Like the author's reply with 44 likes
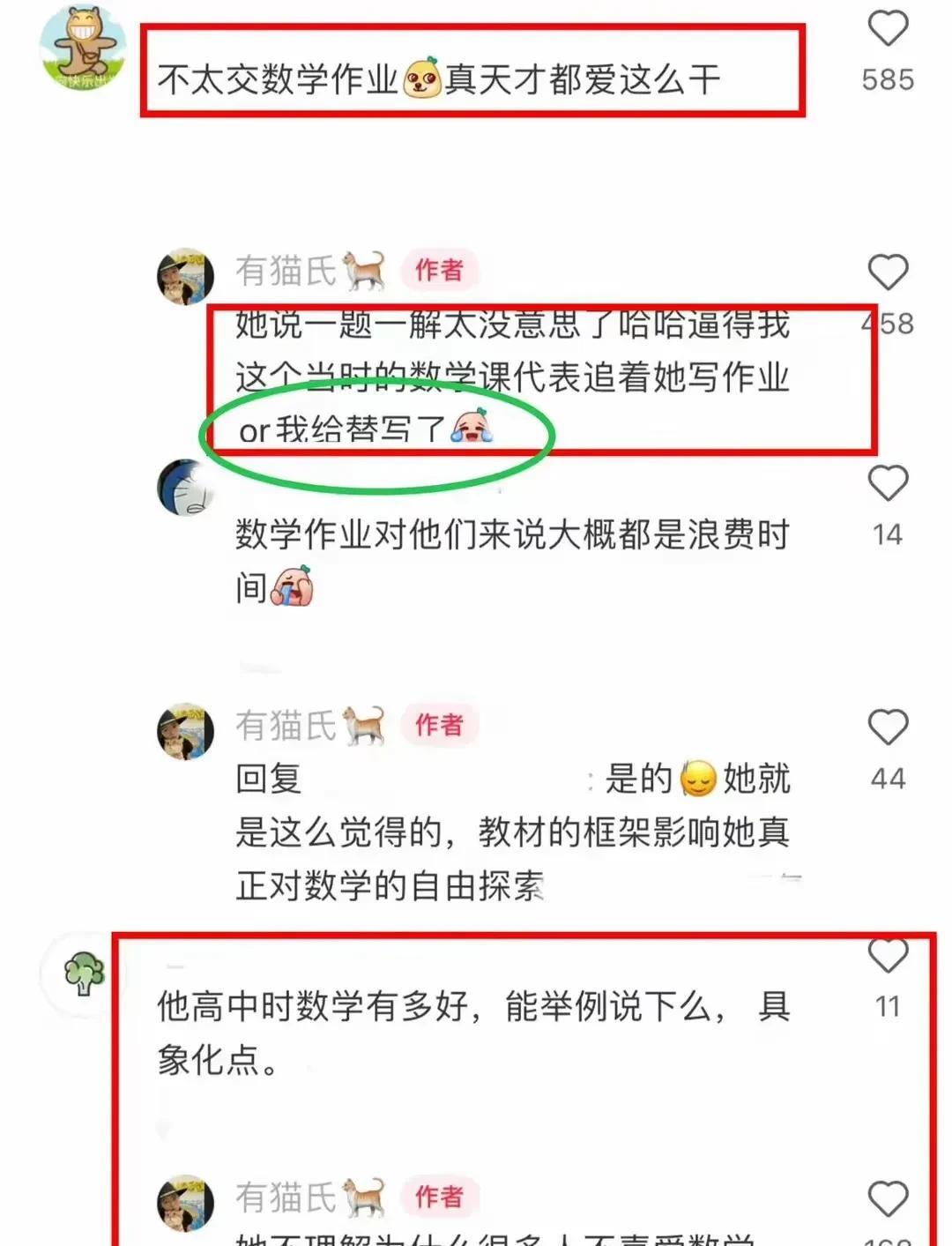Image resolution: width=952 pixels, height=1246 pixels. pos(888,727)
